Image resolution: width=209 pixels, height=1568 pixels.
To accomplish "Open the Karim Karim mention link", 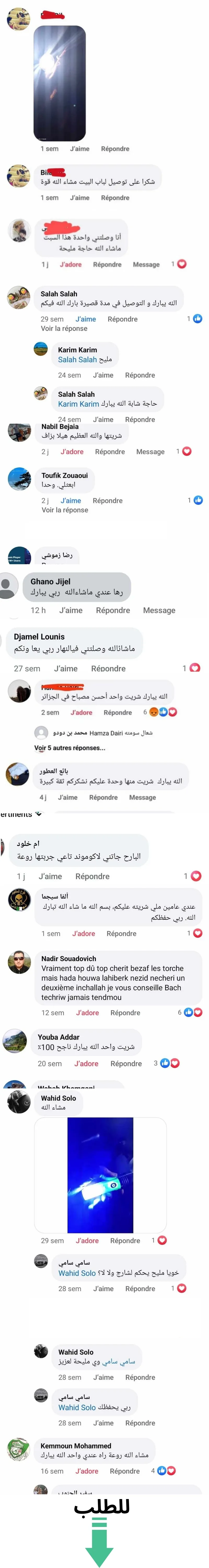I will click(x=79, y=403).
